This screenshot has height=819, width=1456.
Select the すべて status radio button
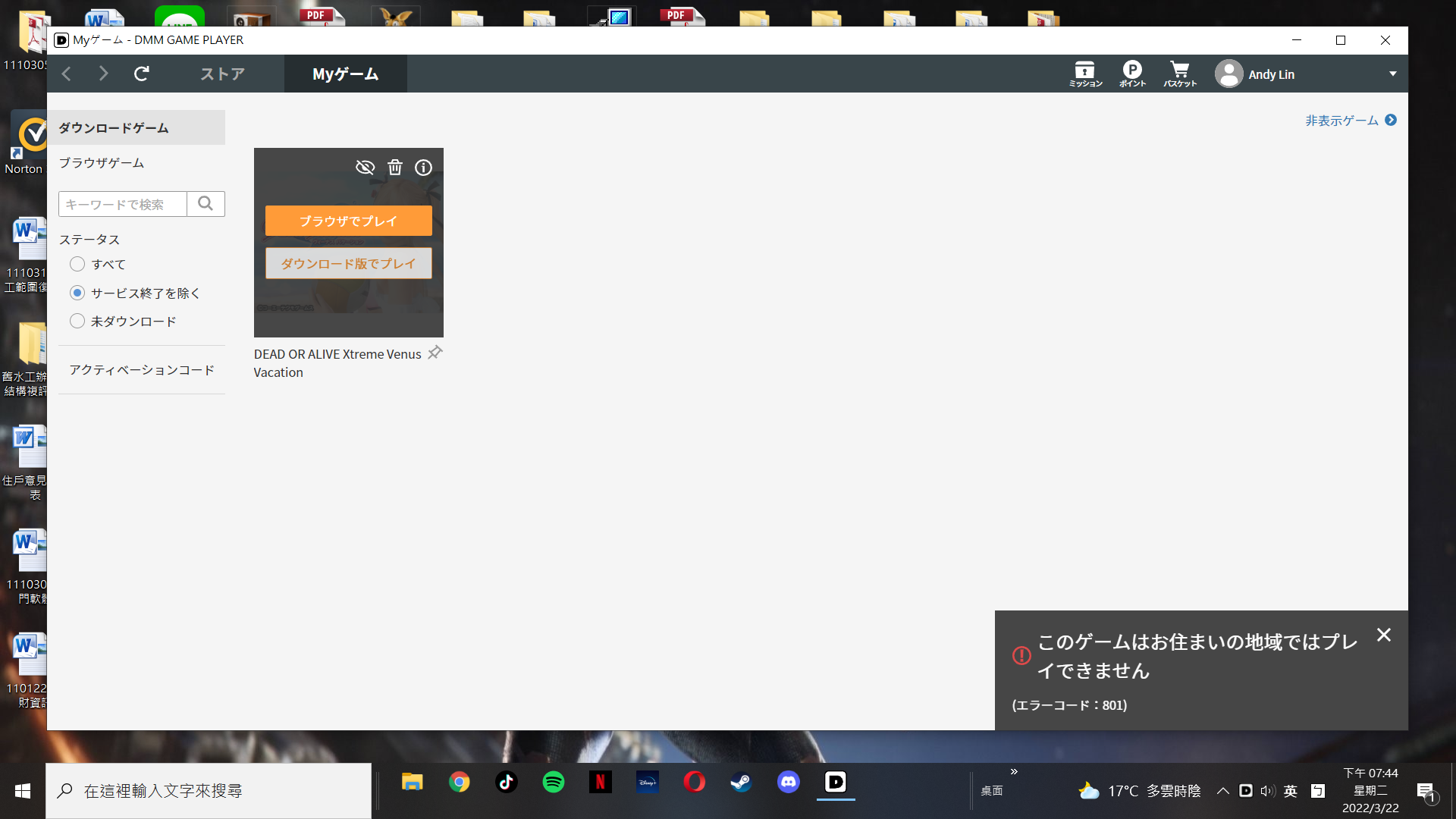[x=77, y=264]
